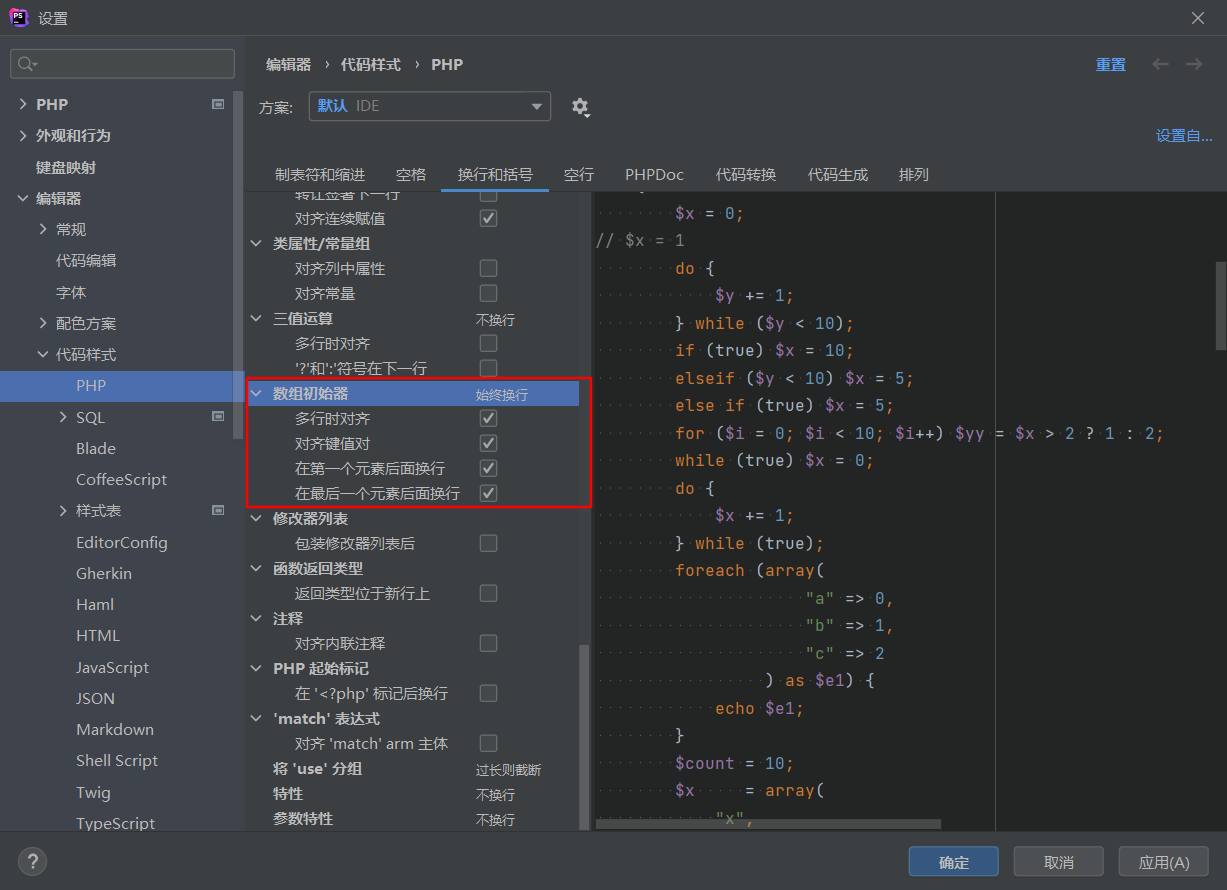Screen dimensions: 1227x890
Task: Collapse 代码样式 tree node
Action: pyautogui.click(x=43, y=354)
